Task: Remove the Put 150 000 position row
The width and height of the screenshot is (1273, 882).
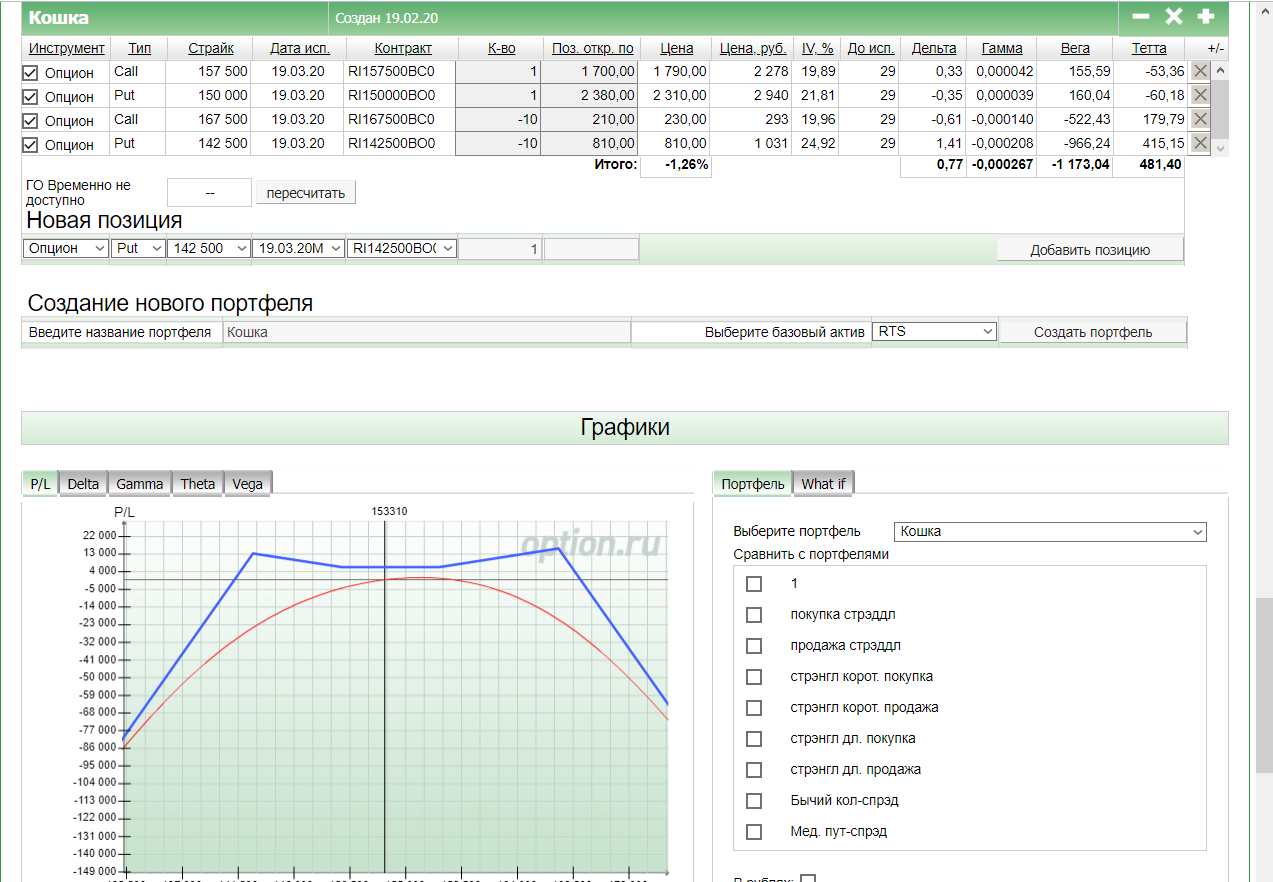Action: click(x=1201, y=95)
